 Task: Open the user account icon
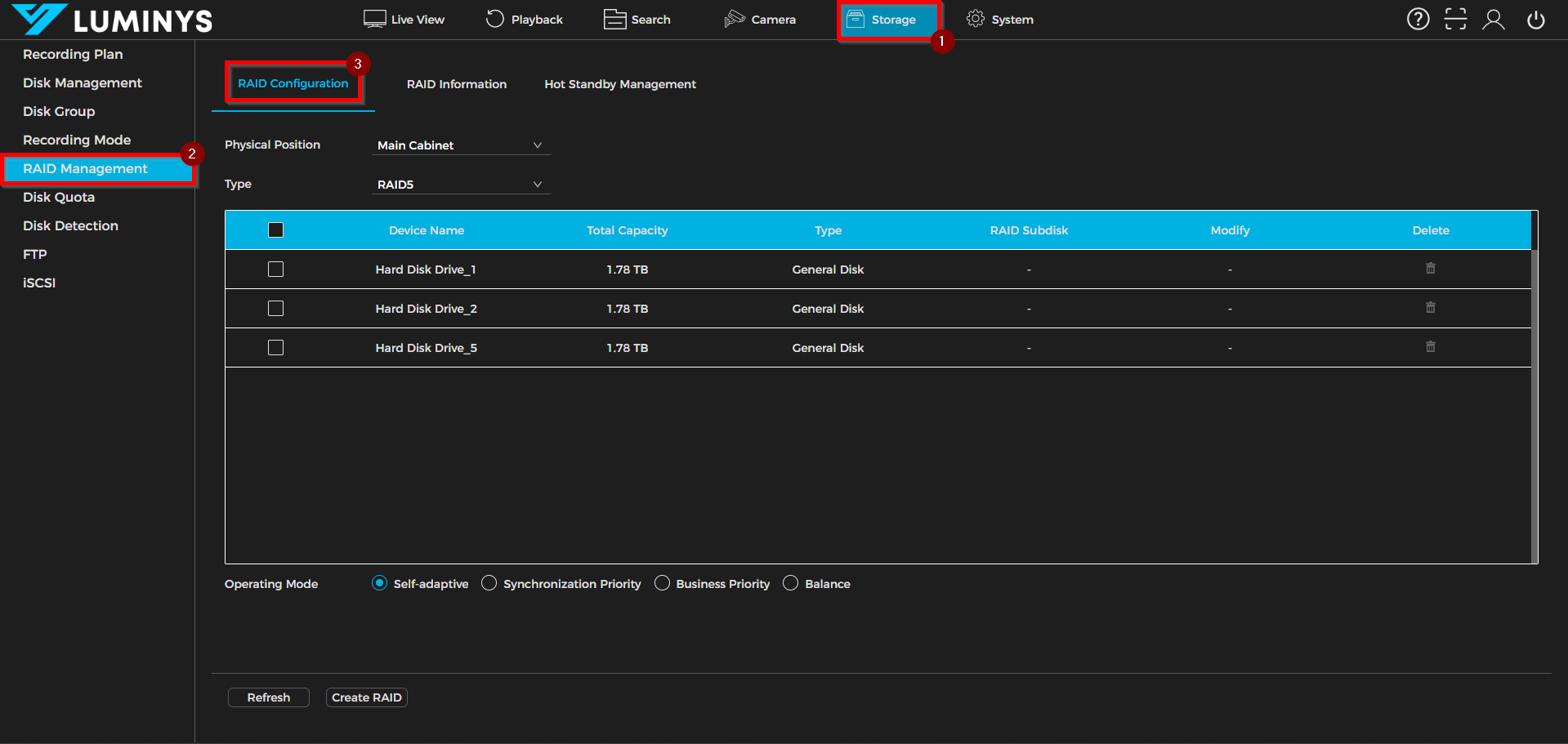tap(1493, 20)
